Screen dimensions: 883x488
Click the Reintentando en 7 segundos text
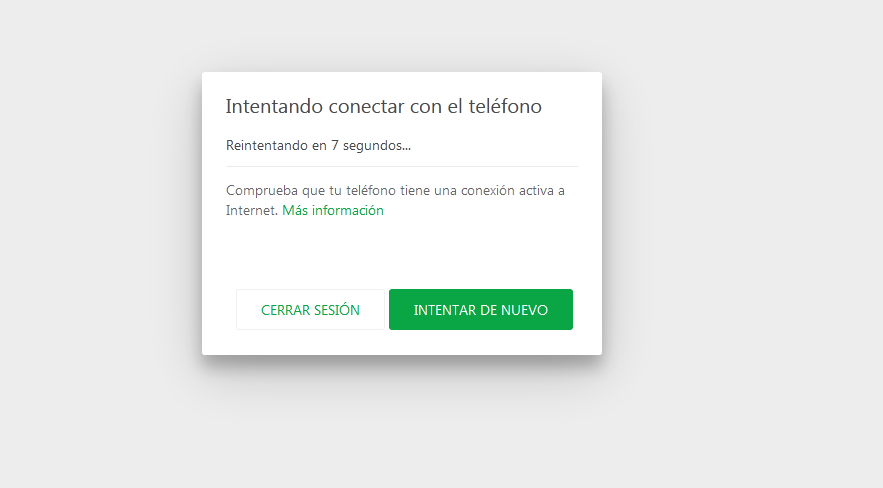point(318,146)
